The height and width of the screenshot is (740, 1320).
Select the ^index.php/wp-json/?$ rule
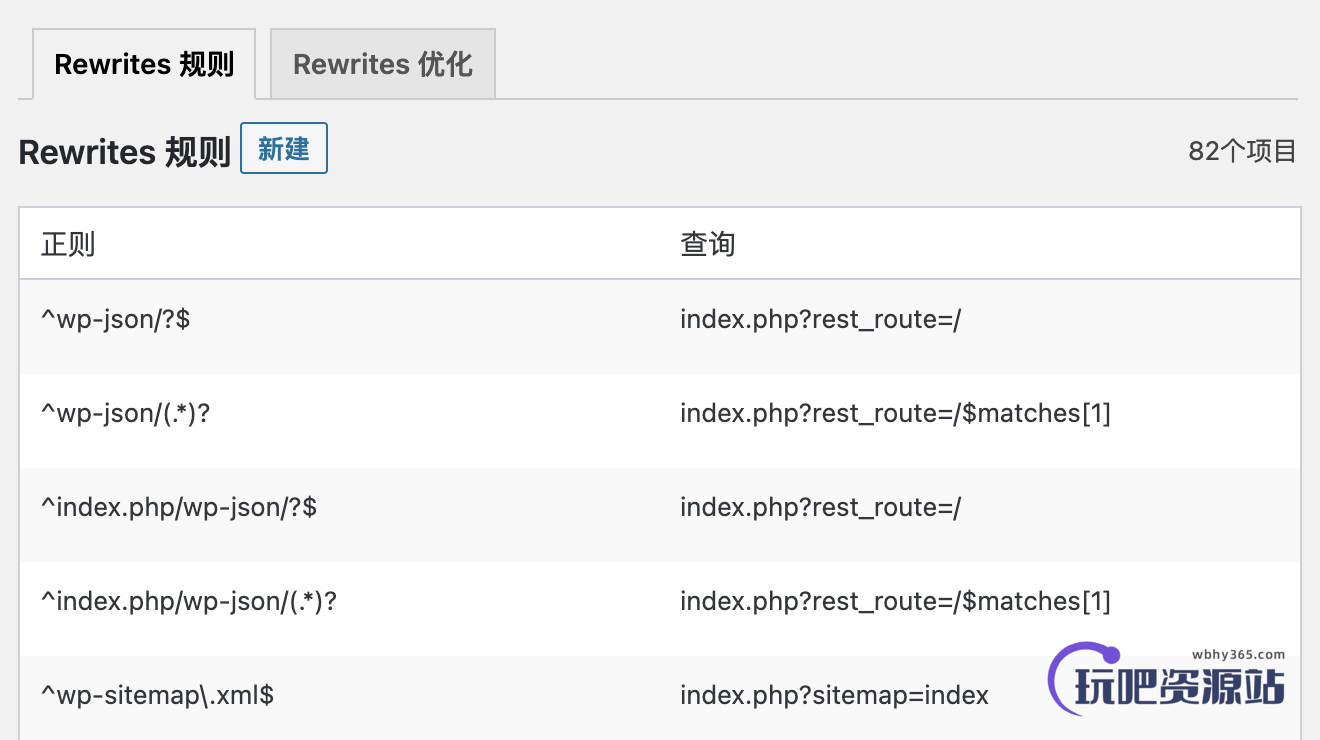179,507
